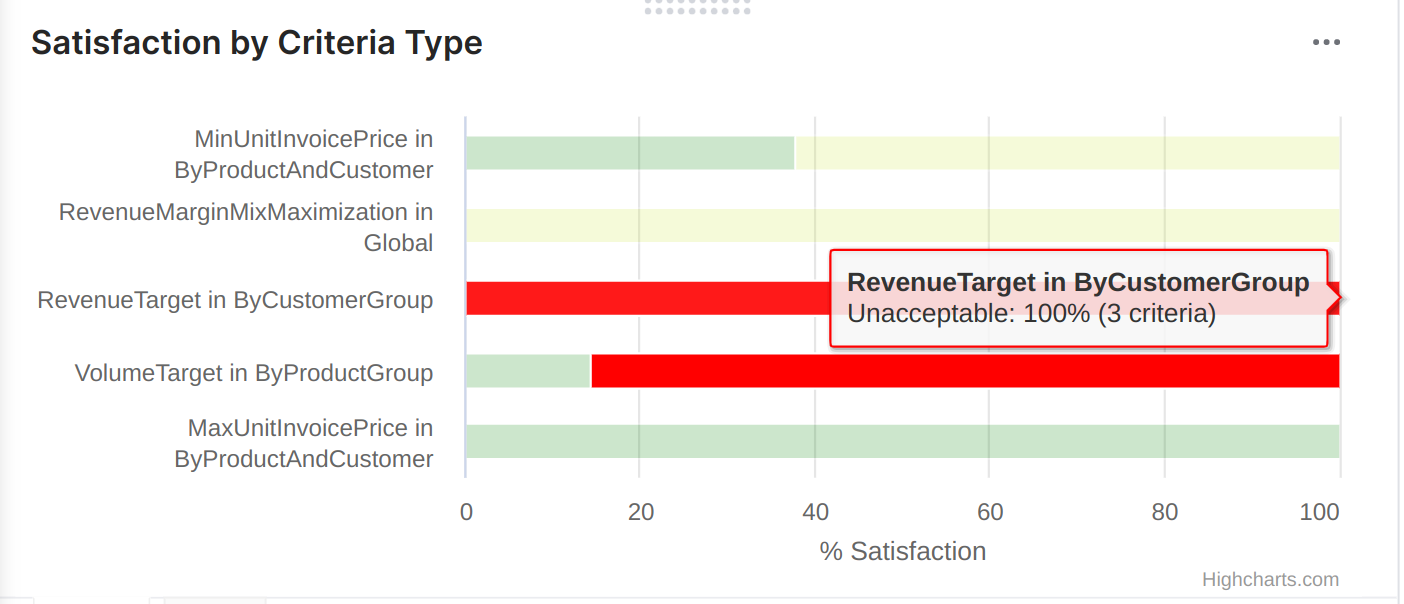This screenshot has width=1404, height=604.
Task: Click the MaxUnitInvoicePrice in ByProductAndCustomer axis label
Action: coord(304,444)
